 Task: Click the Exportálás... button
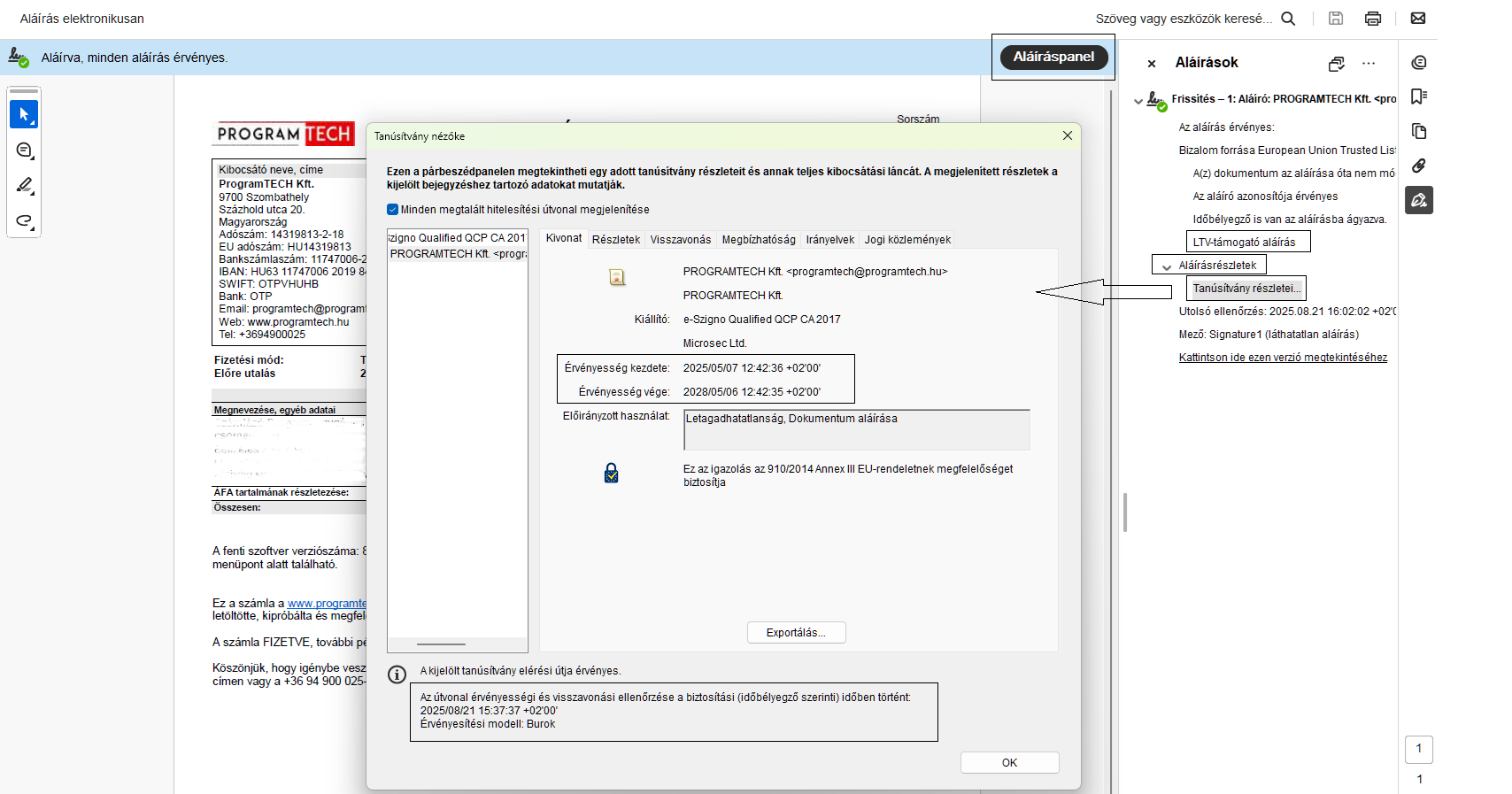point(796,633)
